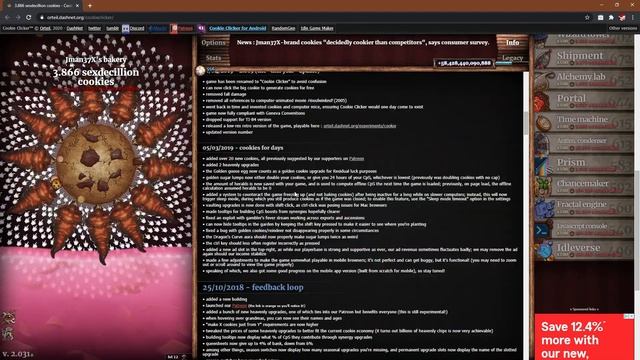The image size is (640, 360).
Task: Click the address bar URL
Action: [80, 18]
